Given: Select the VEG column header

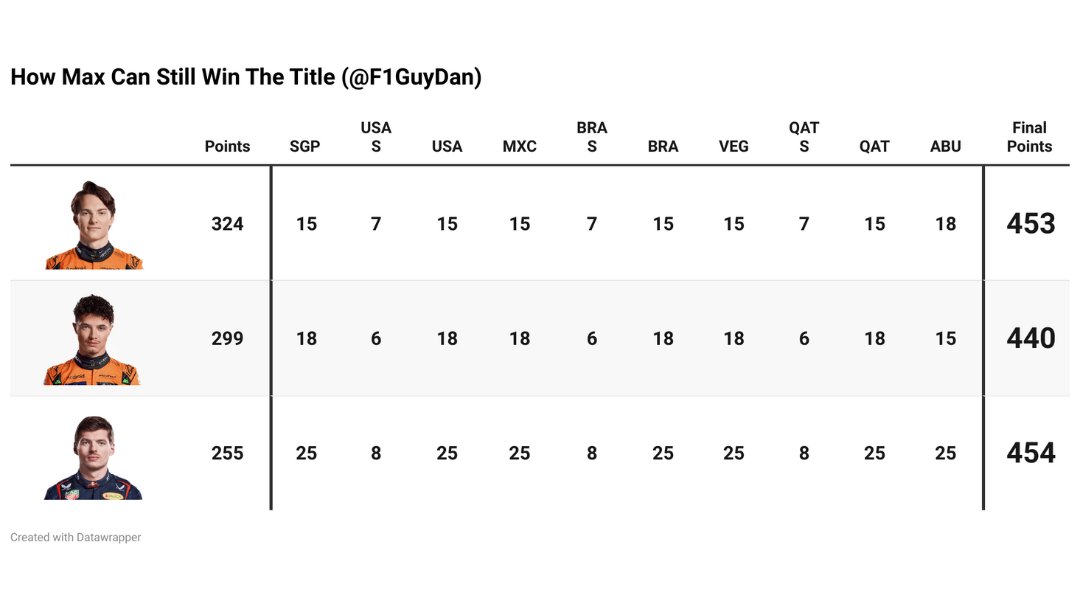Looking at the screenshot, I should tap(734, 146).
